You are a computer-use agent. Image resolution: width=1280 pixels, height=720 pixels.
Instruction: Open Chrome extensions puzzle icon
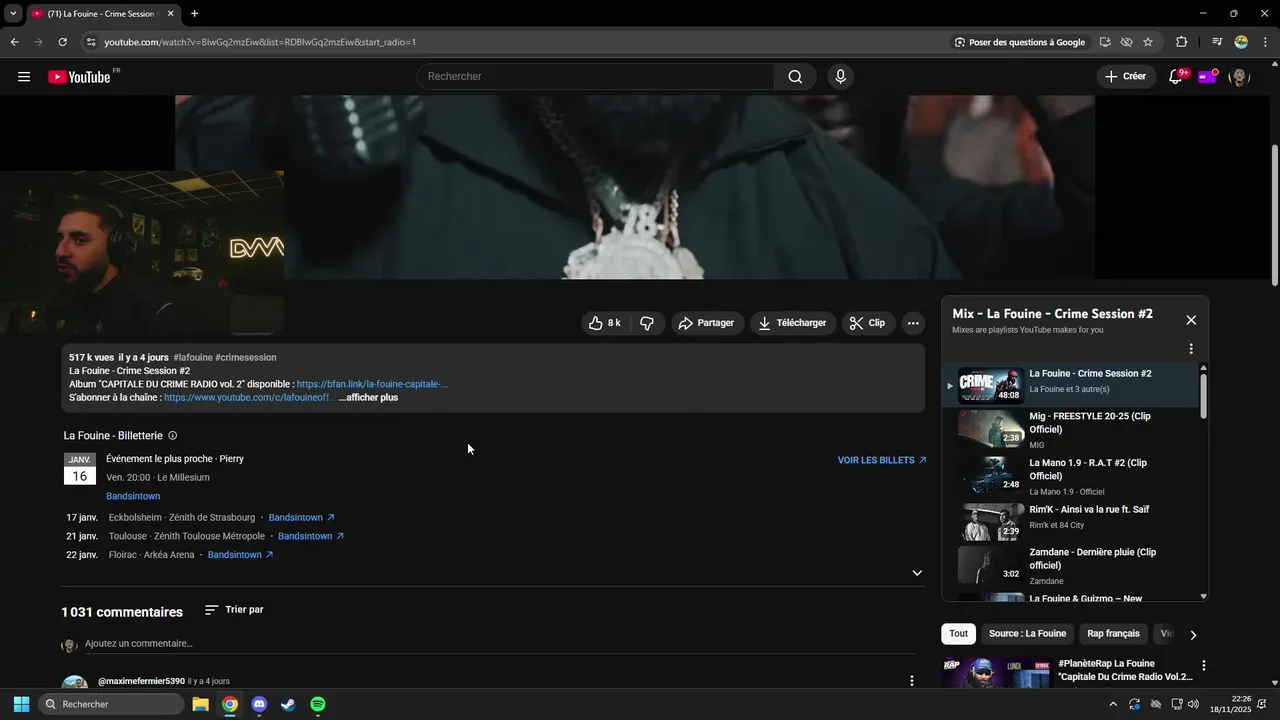click(x=1182, y=42)
